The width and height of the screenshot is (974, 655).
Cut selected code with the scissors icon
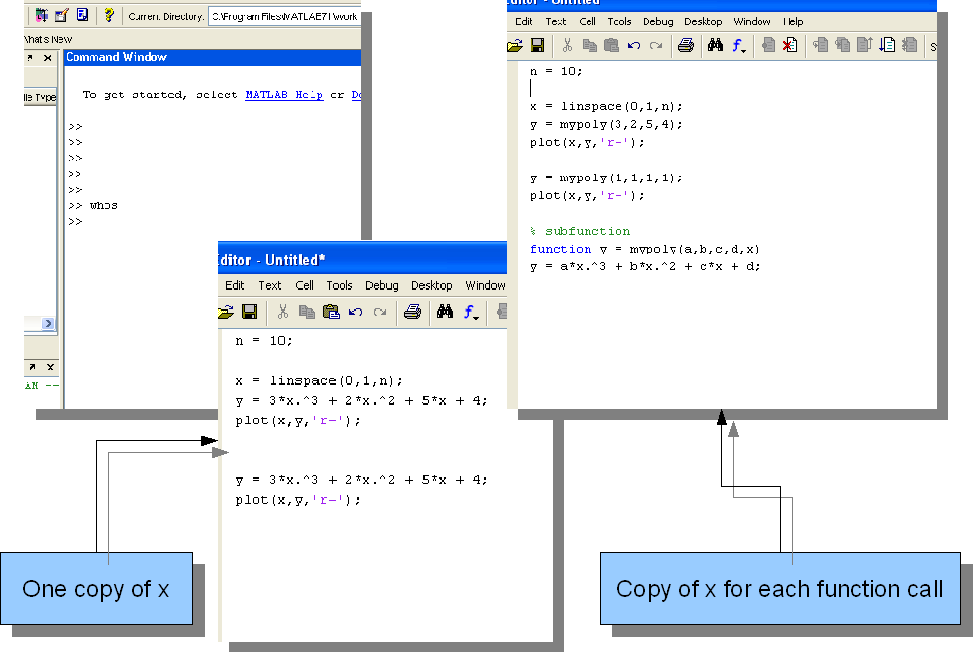click(x=283, y=312)
